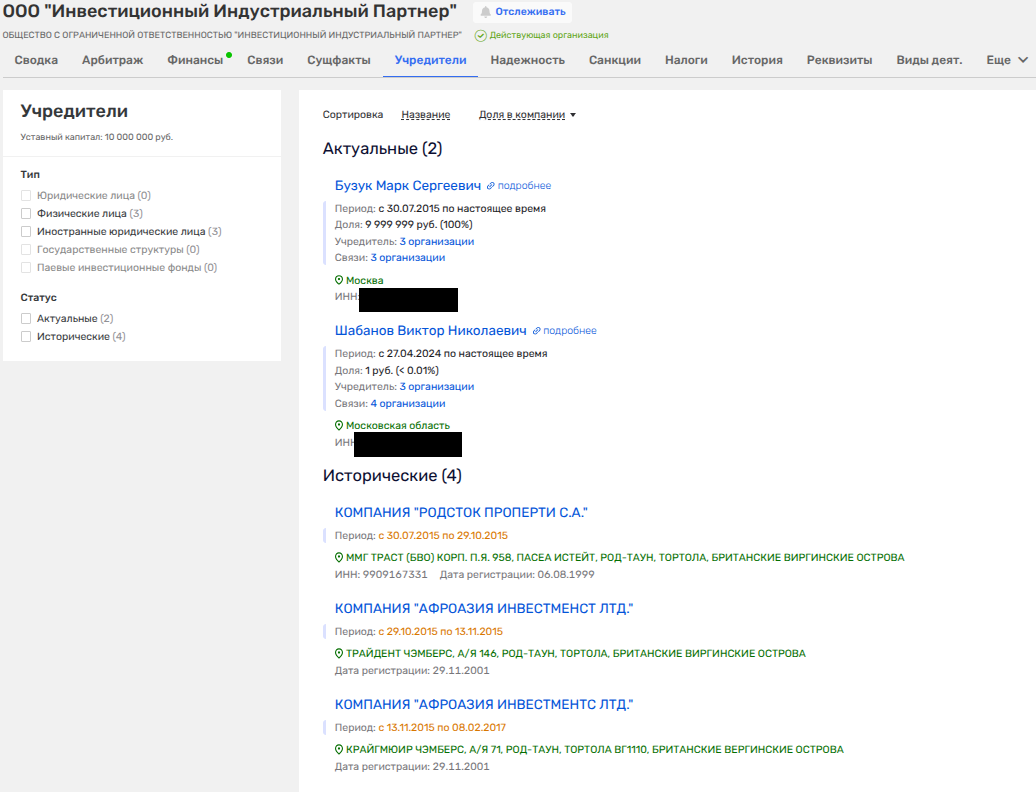Select the Актуальные status checkbox
This screenshot has height=792, width=1036.
[27, 319]
